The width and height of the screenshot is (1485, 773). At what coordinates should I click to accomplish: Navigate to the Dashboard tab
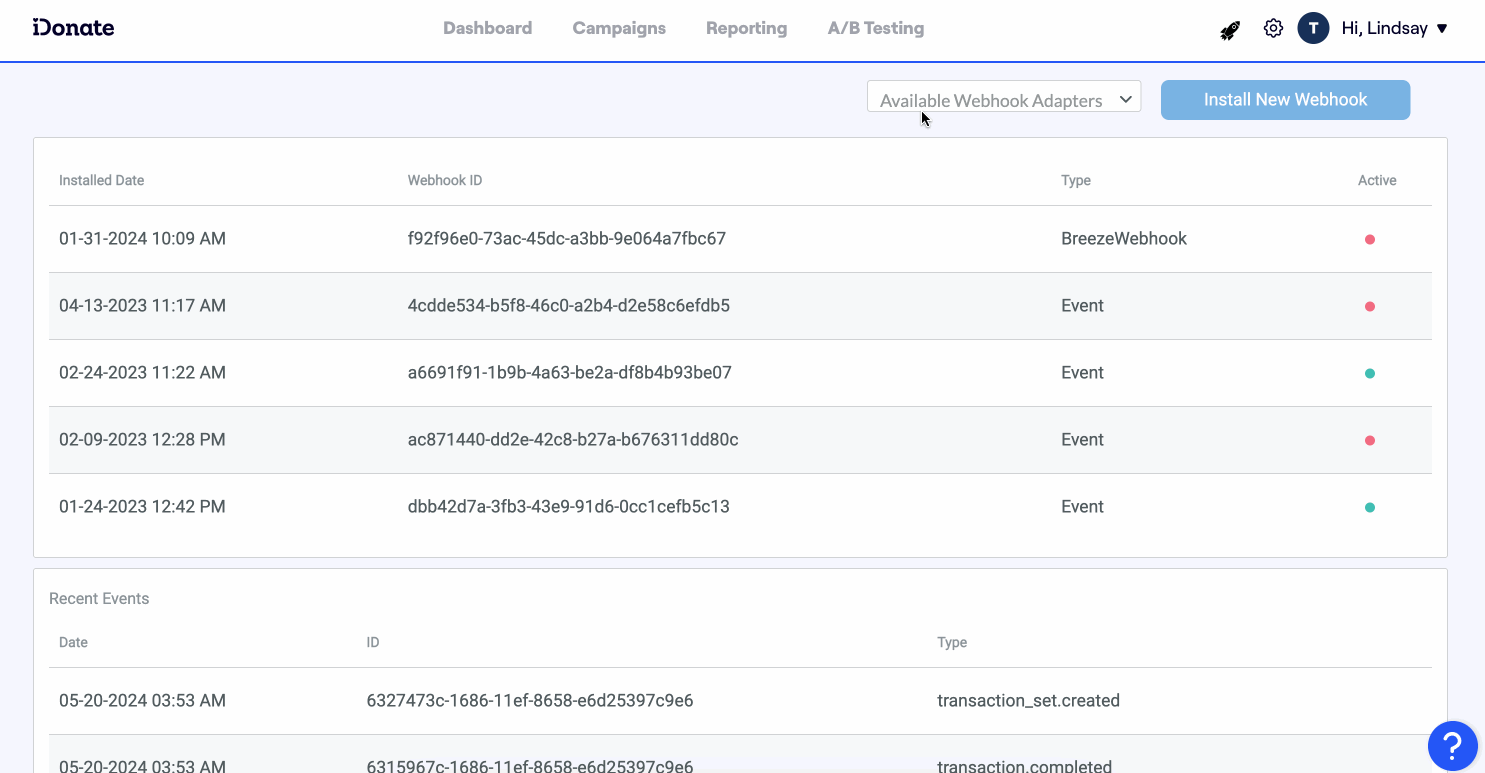coord(487,28)
